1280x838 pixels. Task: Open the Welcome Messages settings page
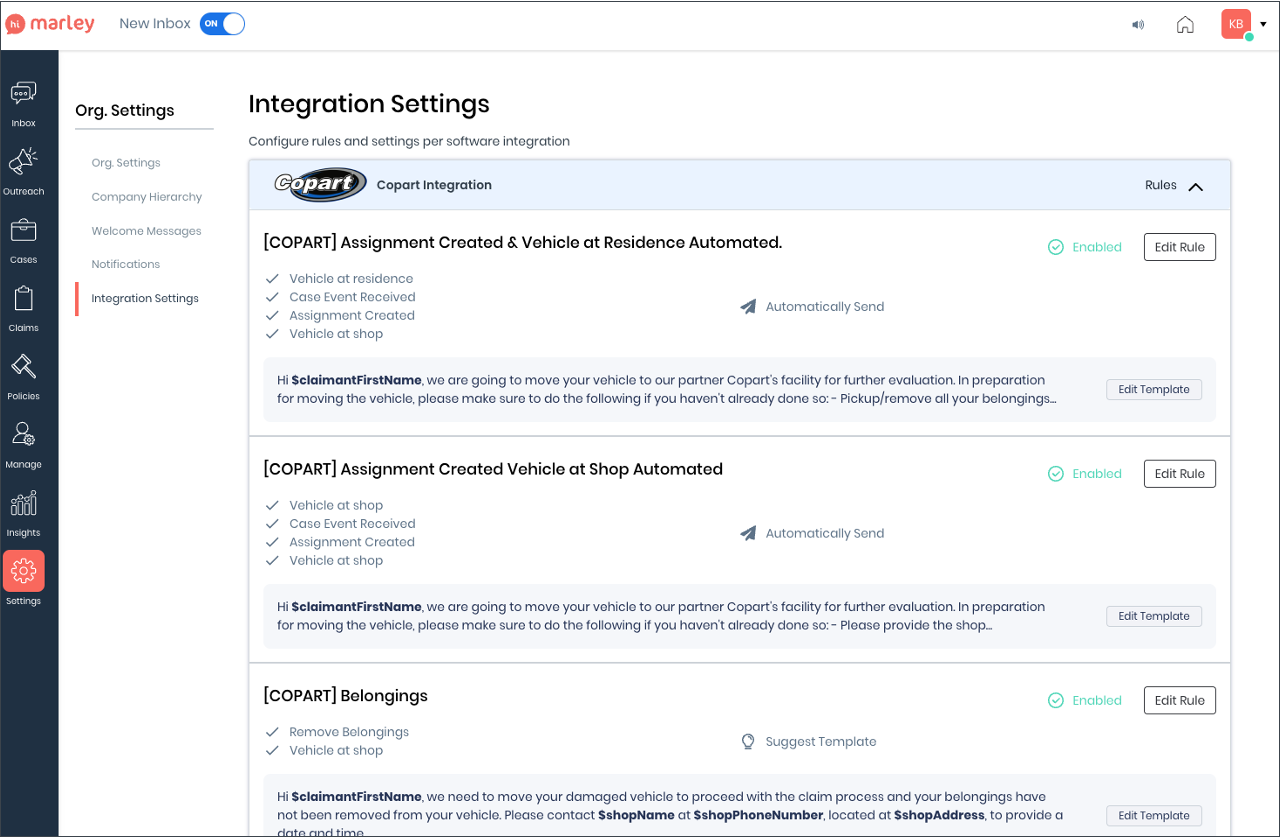146,230
